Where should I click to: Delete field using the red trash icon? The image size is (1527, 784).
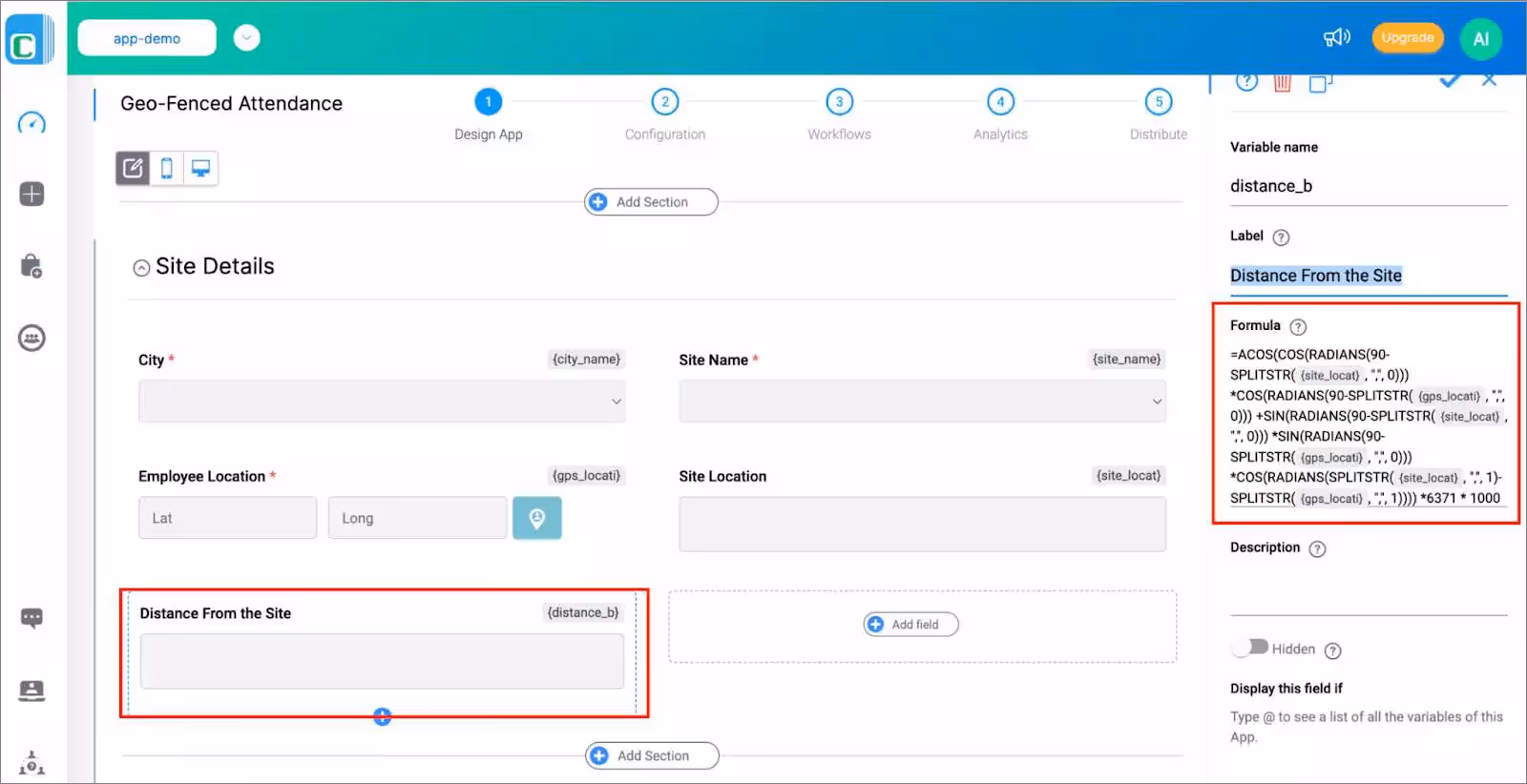pyautogui.click(x=1282, y=83)
